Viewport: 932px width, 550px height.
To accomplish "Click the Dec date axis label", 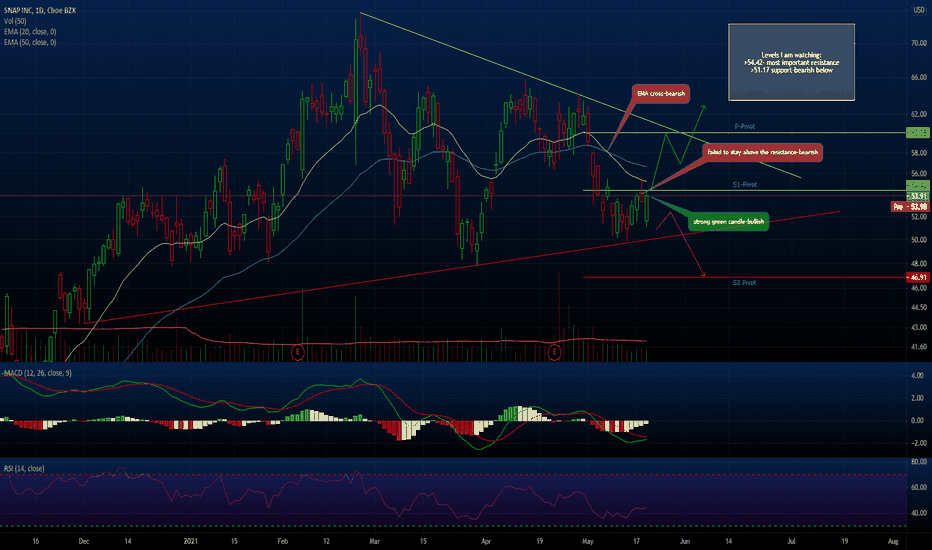I will pyautogui.click(x=84, y=542).
